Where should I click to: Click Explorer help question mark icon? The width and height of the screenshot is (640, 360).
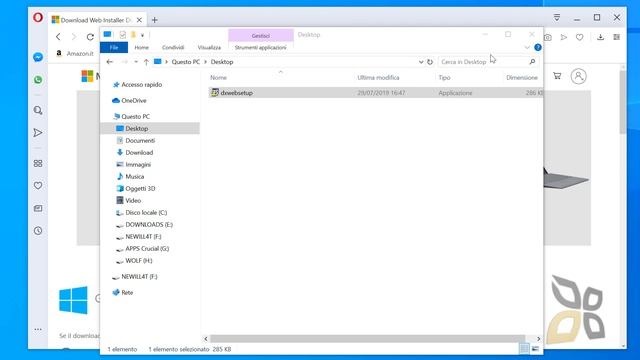pos(538,47)
